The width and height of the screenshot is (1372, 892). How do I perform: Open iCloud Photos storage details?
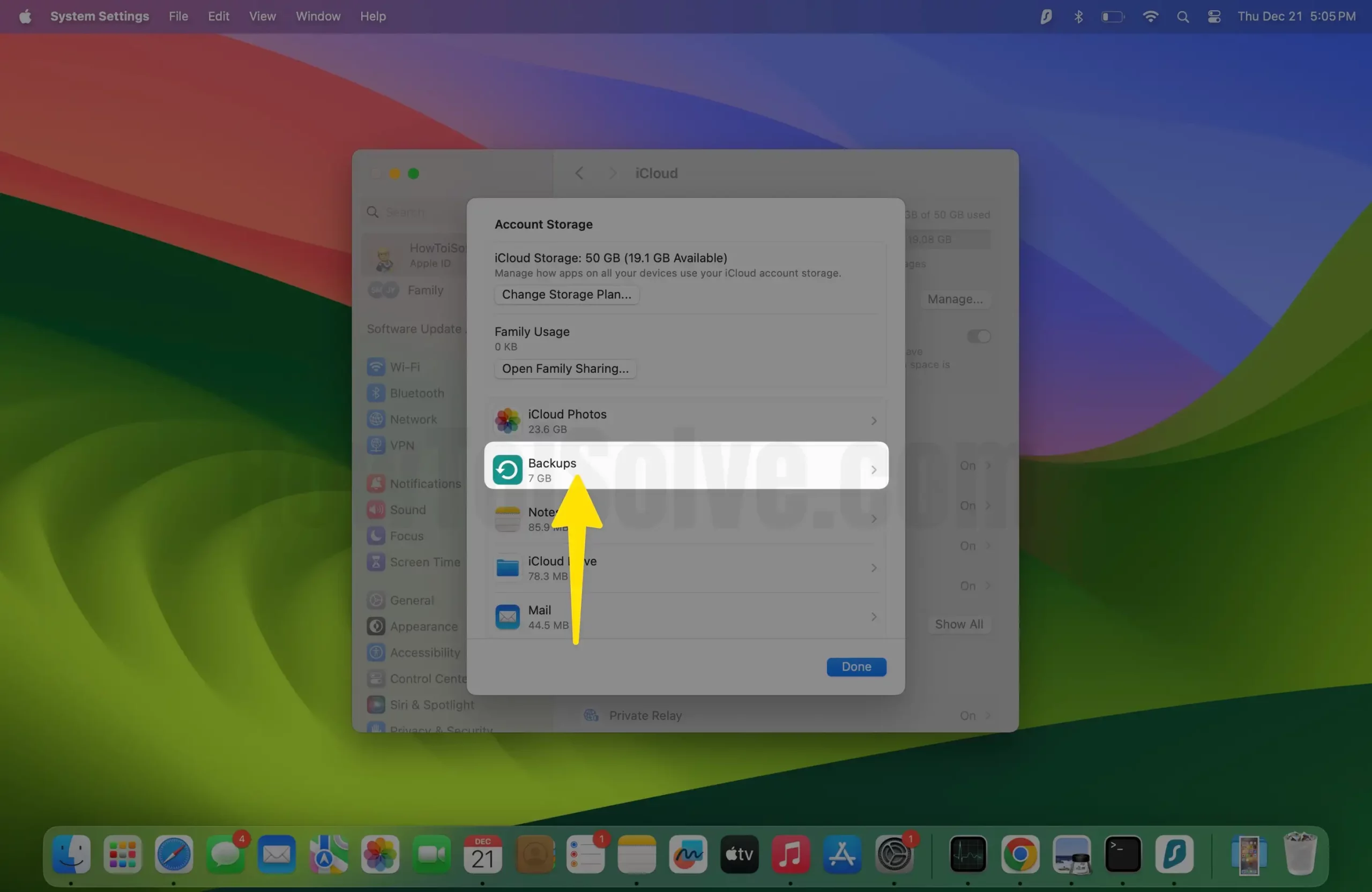(686, 421)
